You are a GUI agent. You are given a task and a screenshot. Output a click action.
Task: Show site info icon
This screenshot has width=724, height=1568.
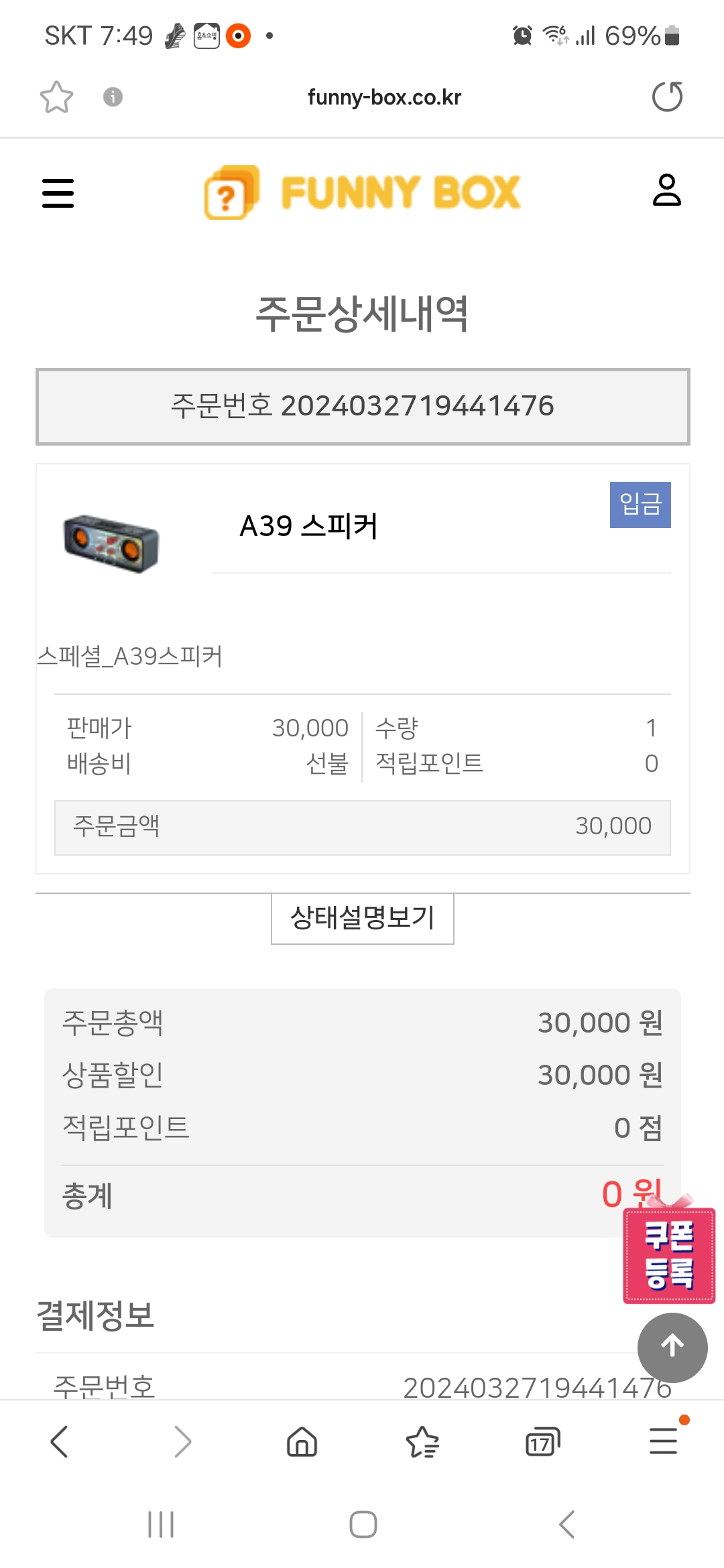click(113, 97)
